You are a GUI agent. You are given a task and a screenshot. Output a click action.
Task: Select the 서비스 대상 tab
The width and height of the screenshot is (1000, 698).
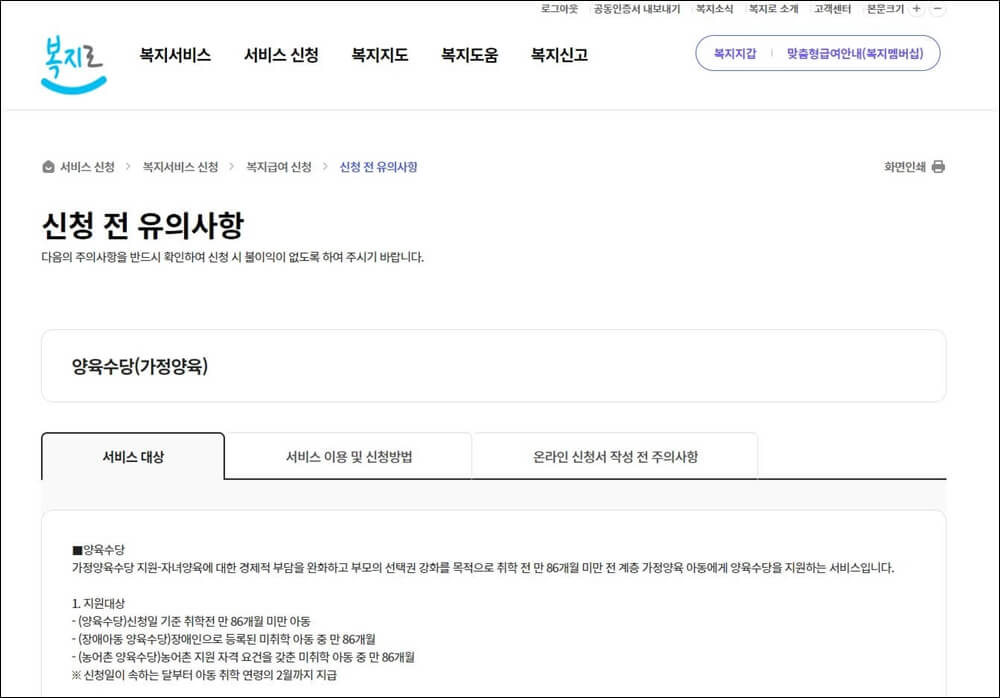tap(132, 454)
